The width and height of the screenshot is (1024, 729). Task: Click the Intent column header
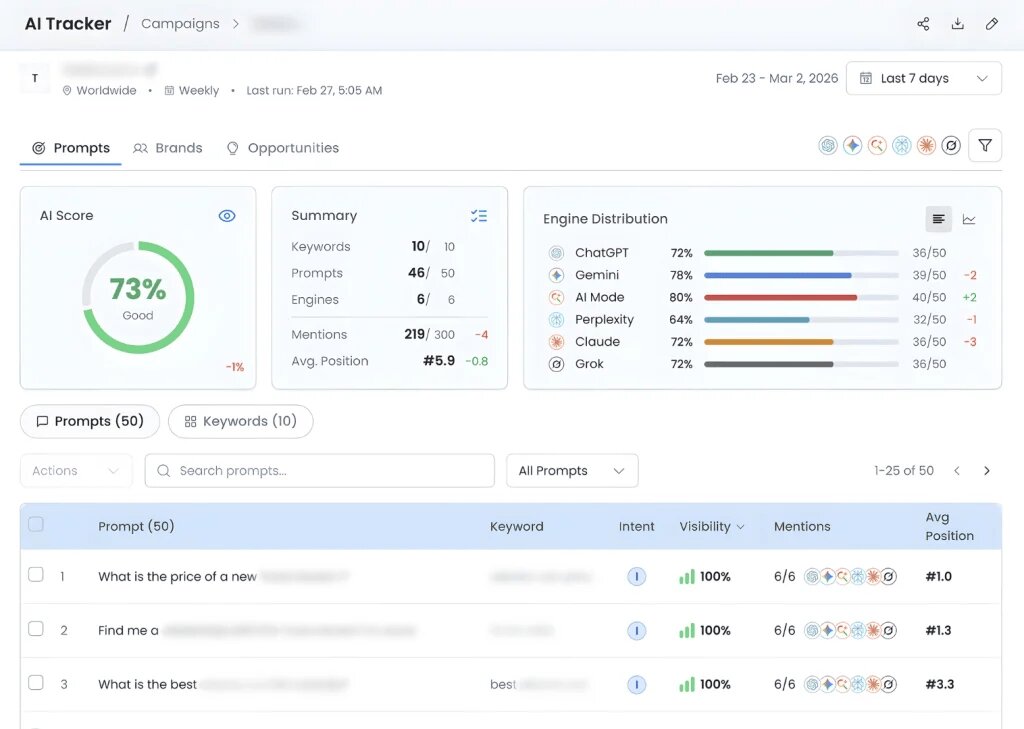pos(637,526)
